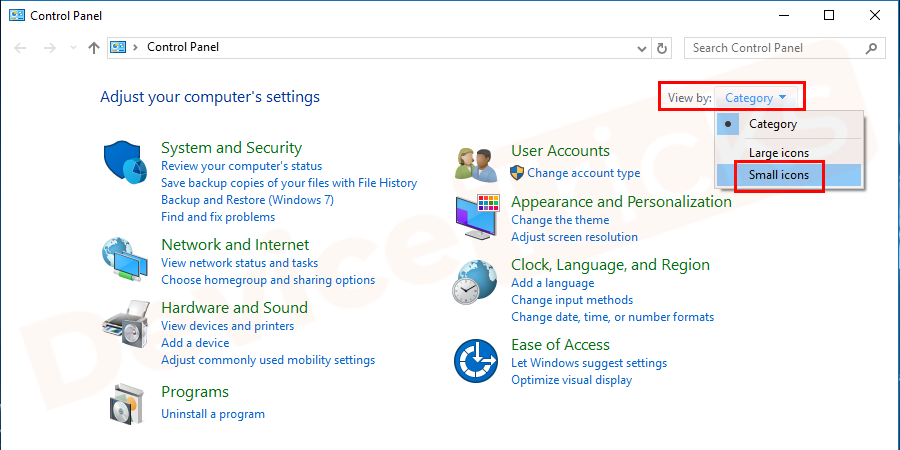Image resolution: width=900 pixels, height=450 pixels.
Task: Open View network status and tasks
Action: point(239,263)
